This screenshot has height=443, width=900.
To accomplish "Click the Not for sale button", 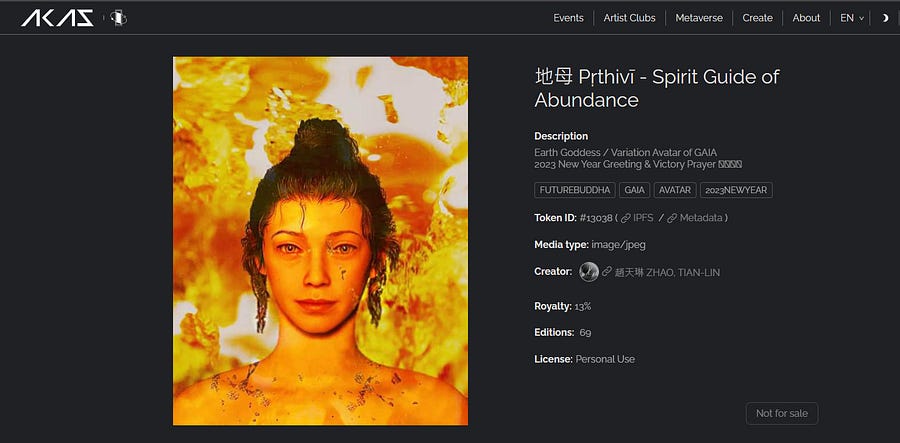I will (782, 413).
